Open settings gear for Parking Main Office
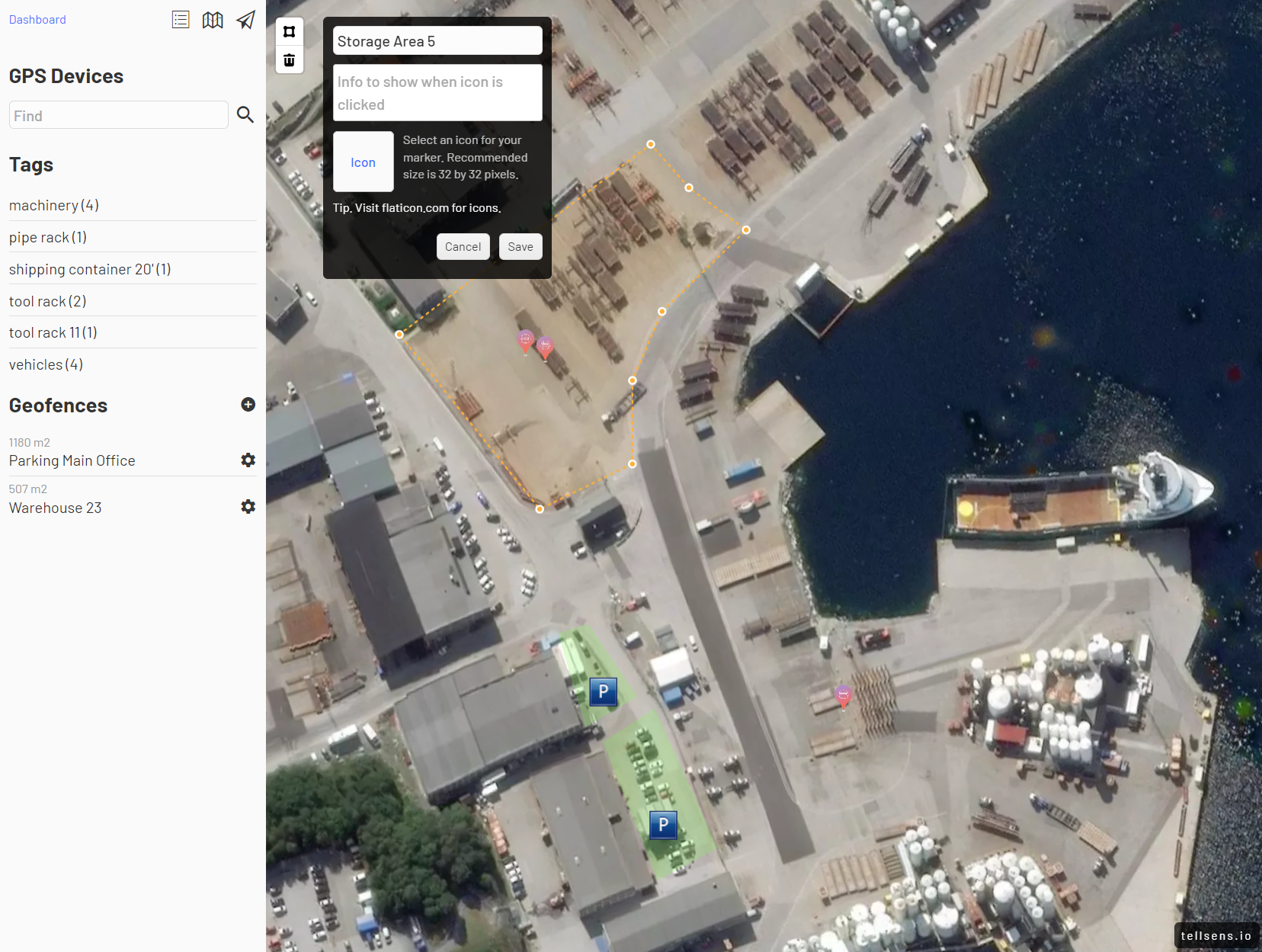Screen dimensions: 1262x952 (x=248, y=460)
